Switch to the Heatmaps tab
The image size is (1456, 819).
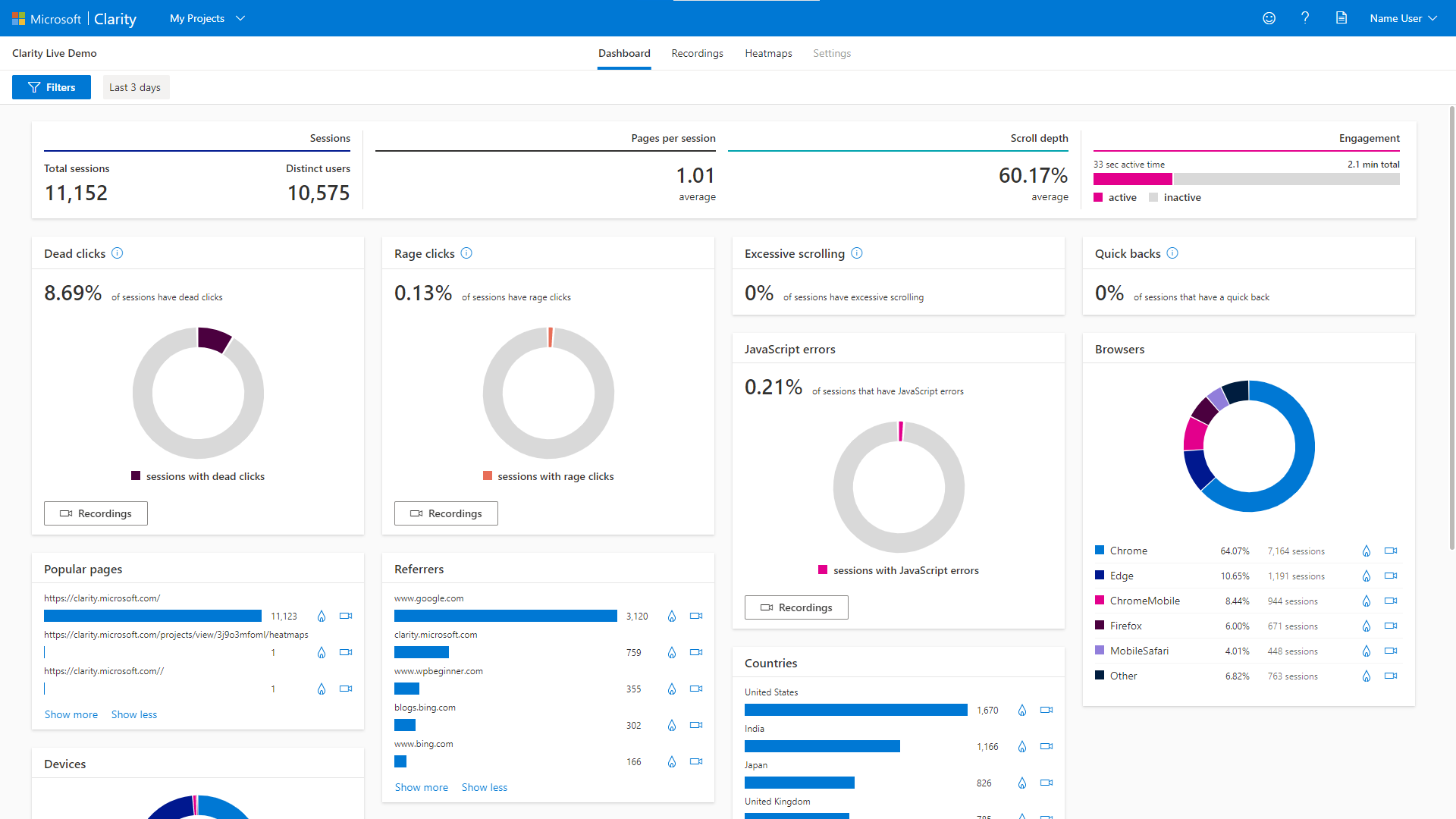coord(768,53)
